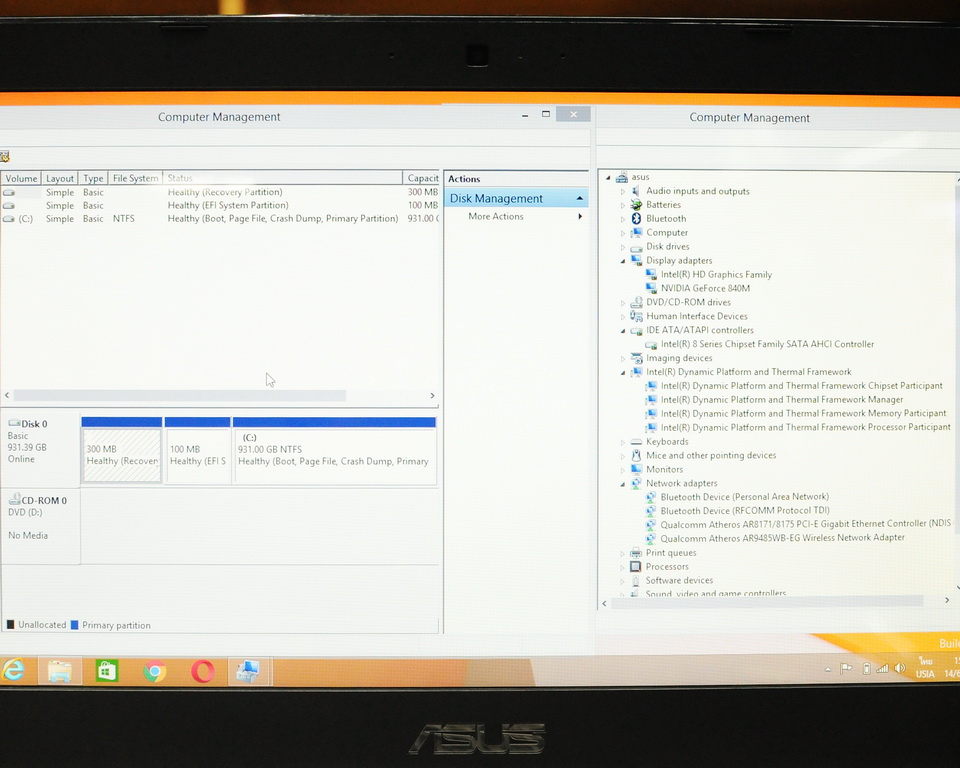Select the EFI System Partition row
960x768 pixels.
[x=219, y=206]
